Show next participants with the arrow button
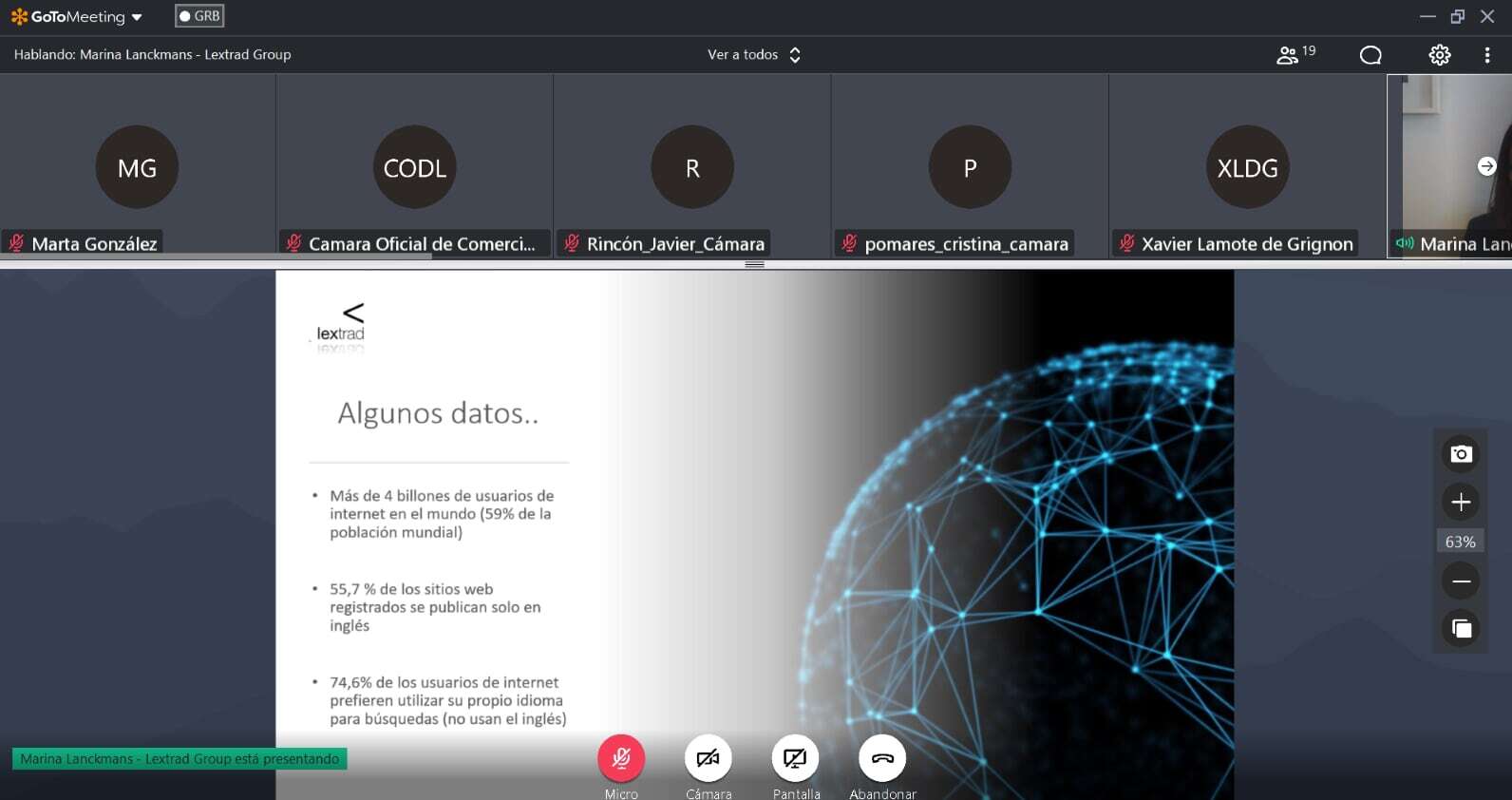Image resolution: width=1512 pixels, height=800 pixels. tap(1487, 166)
